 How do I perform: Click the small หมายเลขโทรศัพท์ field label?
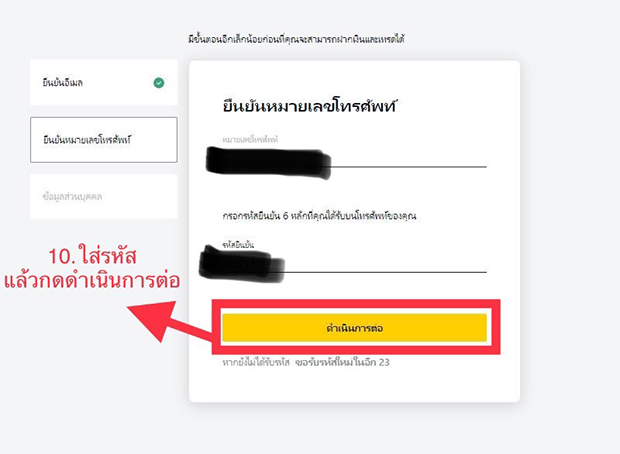pos(250,139)
